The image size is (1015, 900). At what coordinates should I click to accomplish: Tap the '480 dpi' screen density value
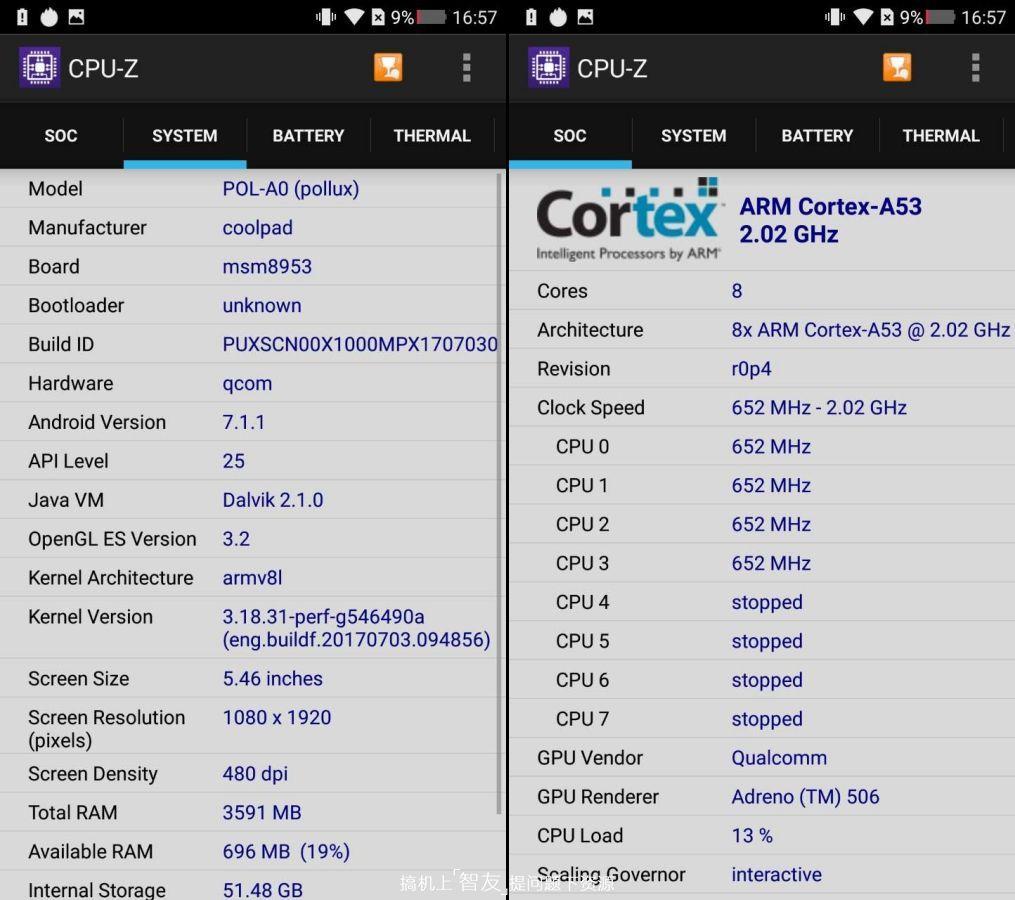(255, 774)
